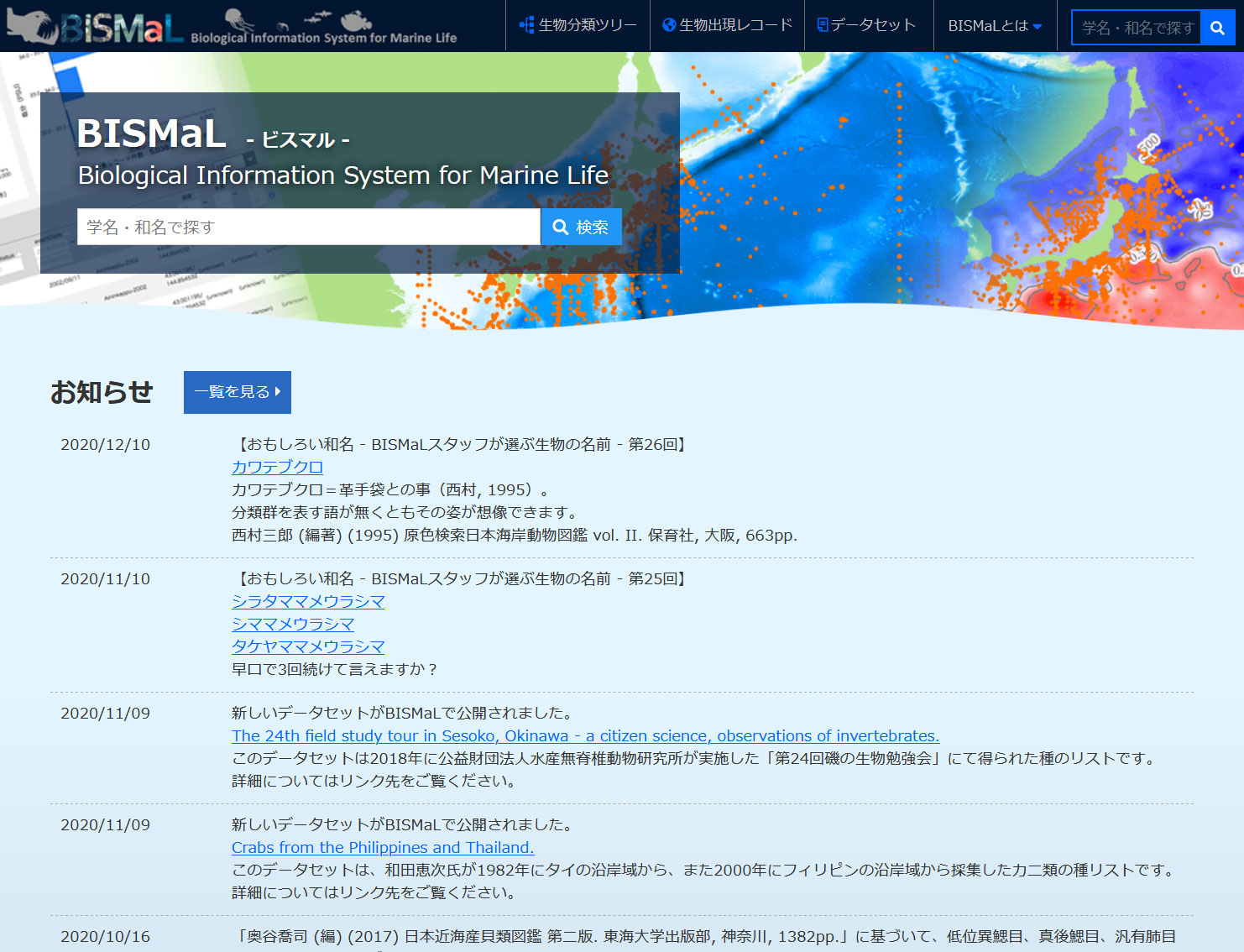Open データセット menu item

pos(869,25)
